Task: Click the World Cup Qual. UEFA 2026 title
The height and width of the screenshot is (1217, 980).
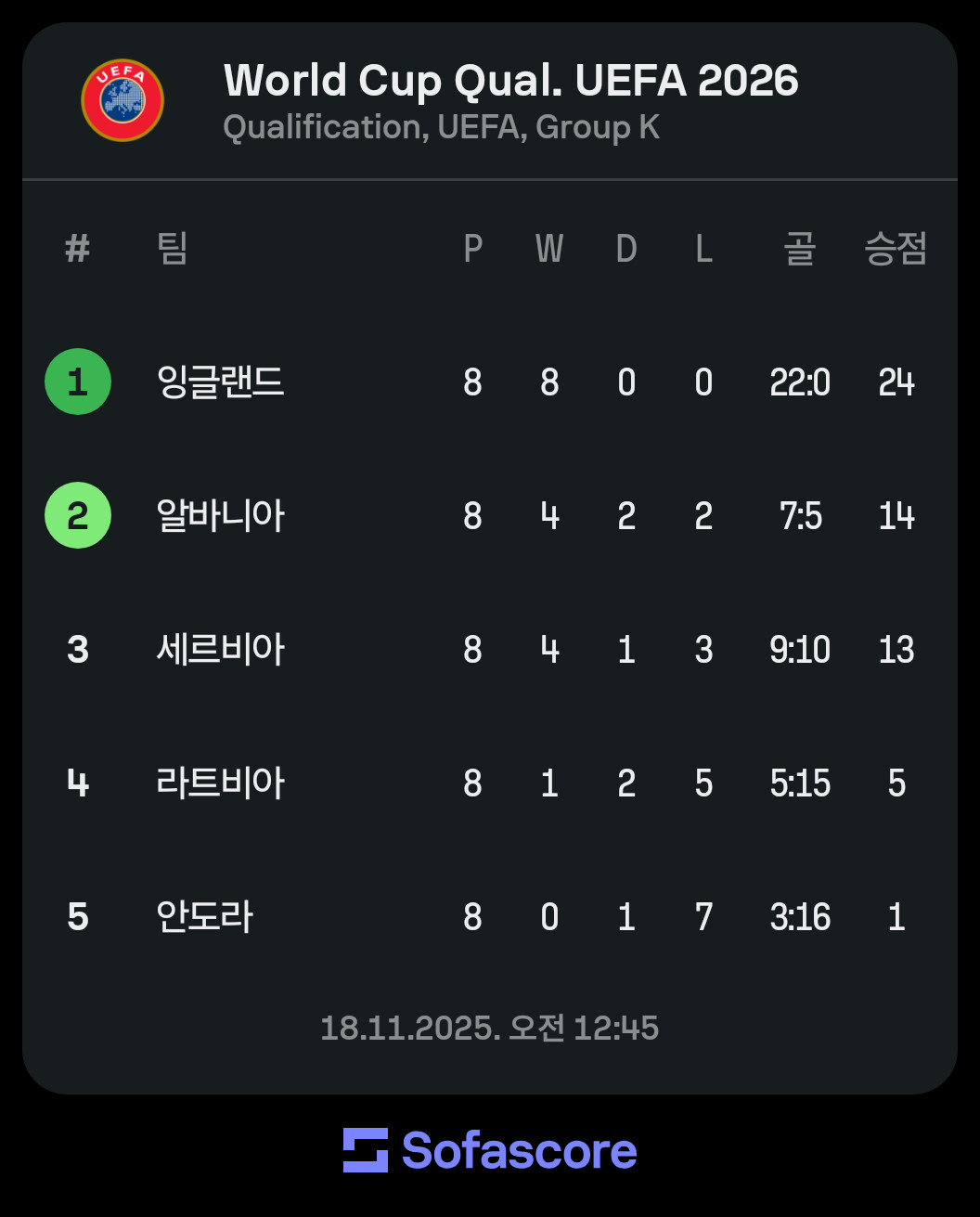Action: (511, 81)
